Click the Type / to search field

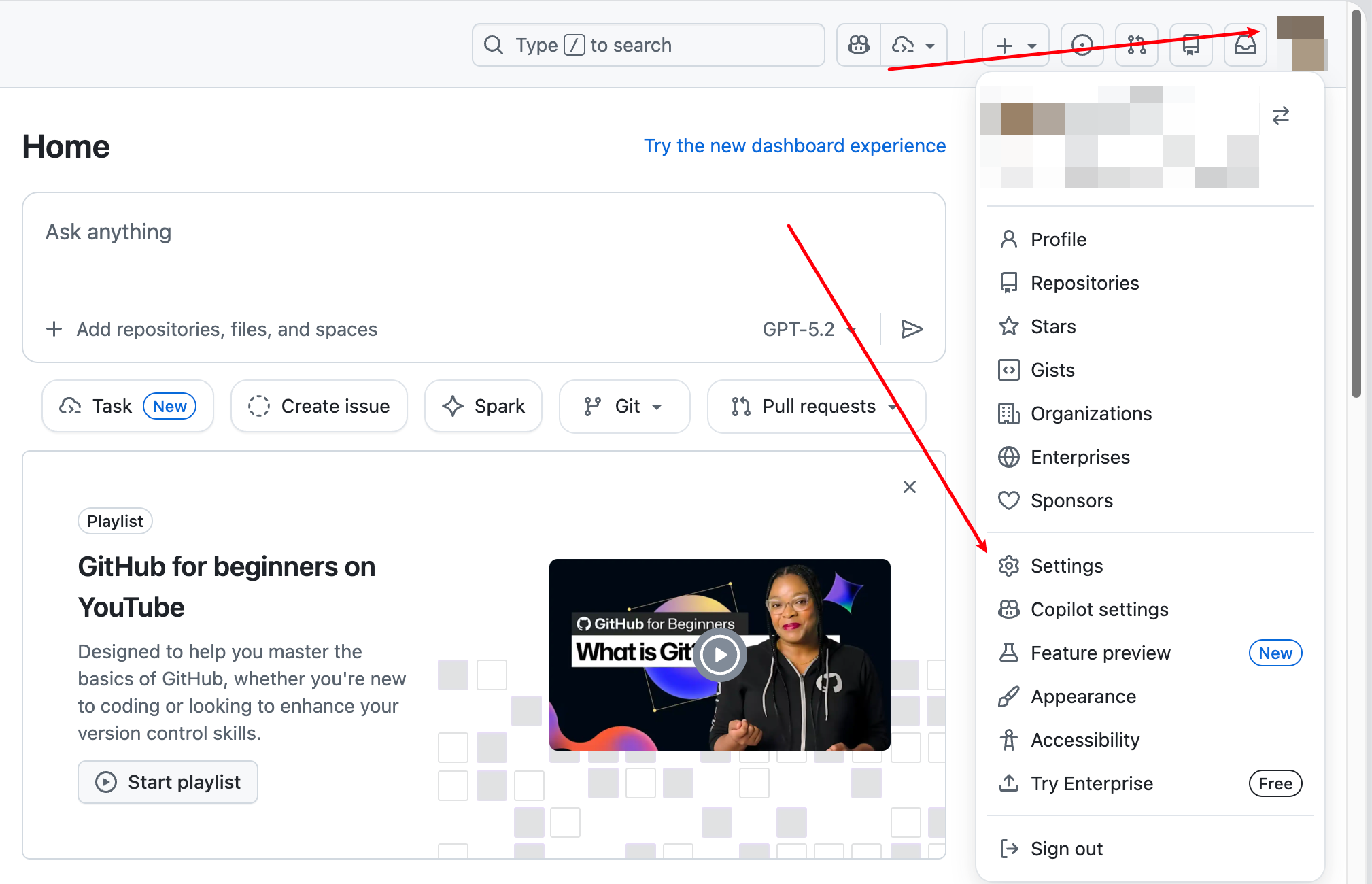(648, 46)
